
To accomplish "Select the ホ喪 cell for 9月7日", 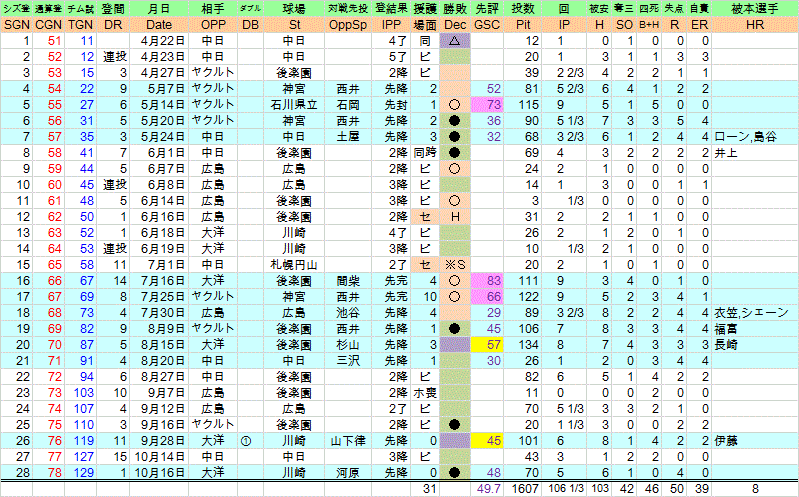I will (x=425, y=393).
